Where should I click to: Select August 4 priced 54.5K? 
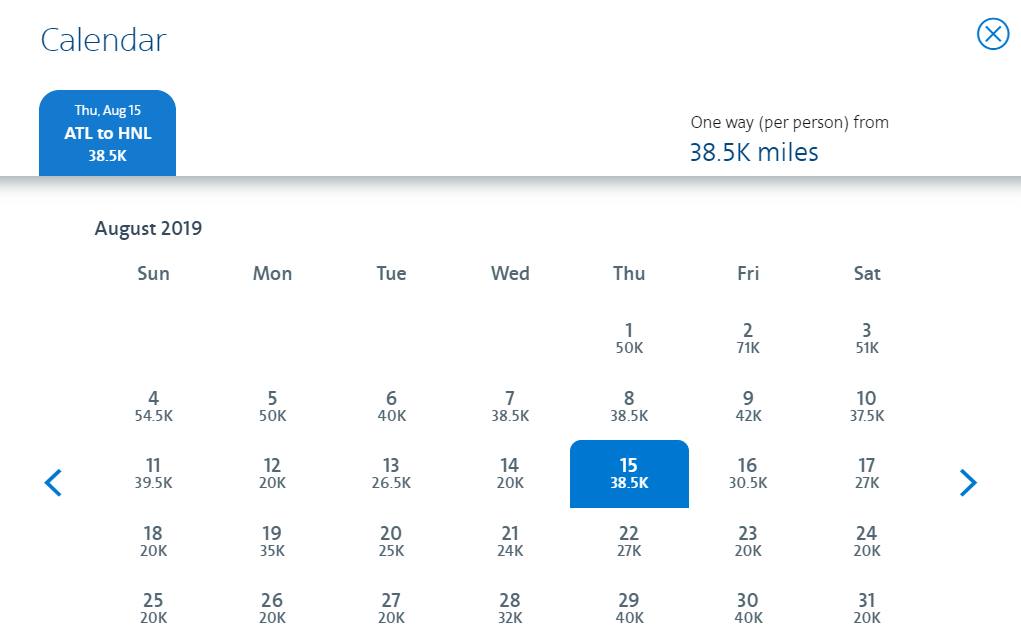tap(154, 407)
